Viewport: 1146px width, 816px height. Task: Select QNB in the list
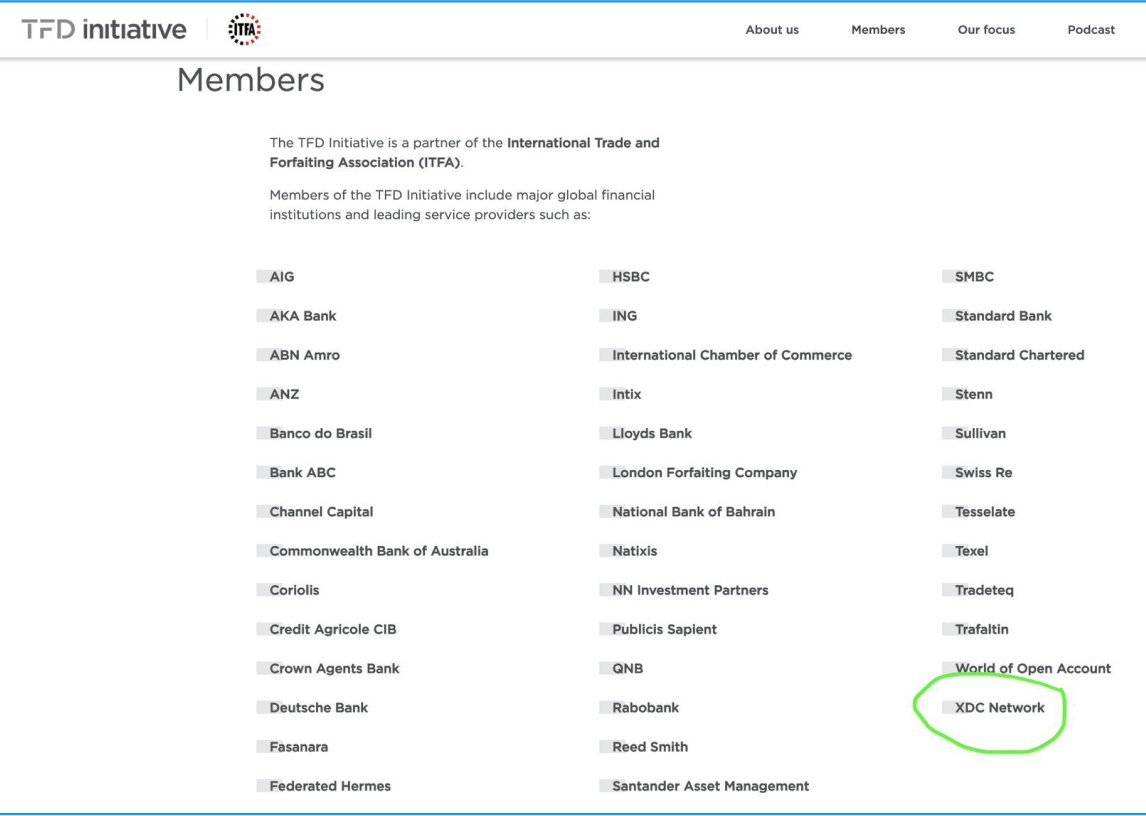(628, 668)
